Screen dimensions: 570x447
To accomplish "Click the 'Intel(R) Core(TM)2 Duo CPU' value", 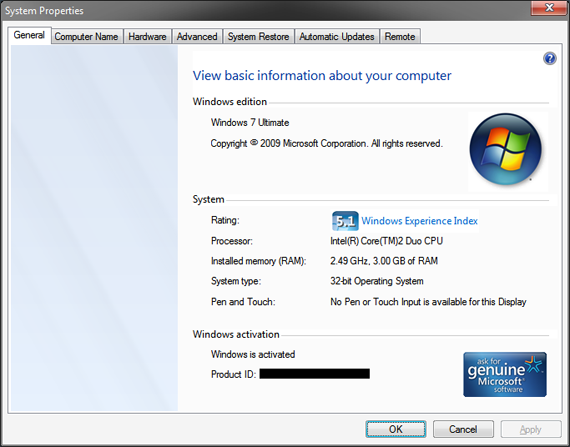I will (x=386, y=241).
